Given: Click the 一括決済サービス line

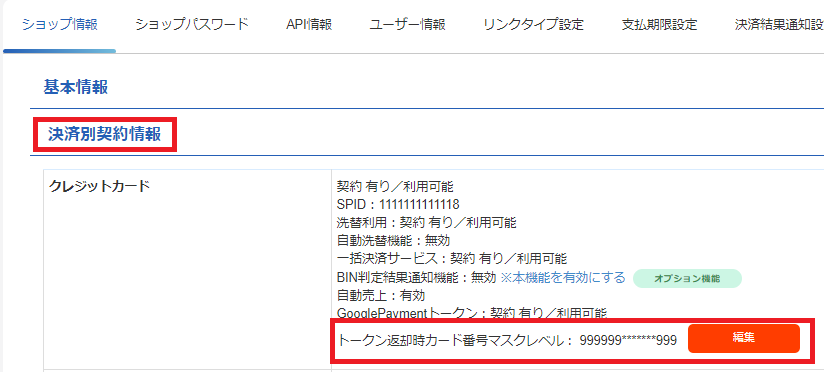Looking at the screenshot, I should click(x=452, y=259).
